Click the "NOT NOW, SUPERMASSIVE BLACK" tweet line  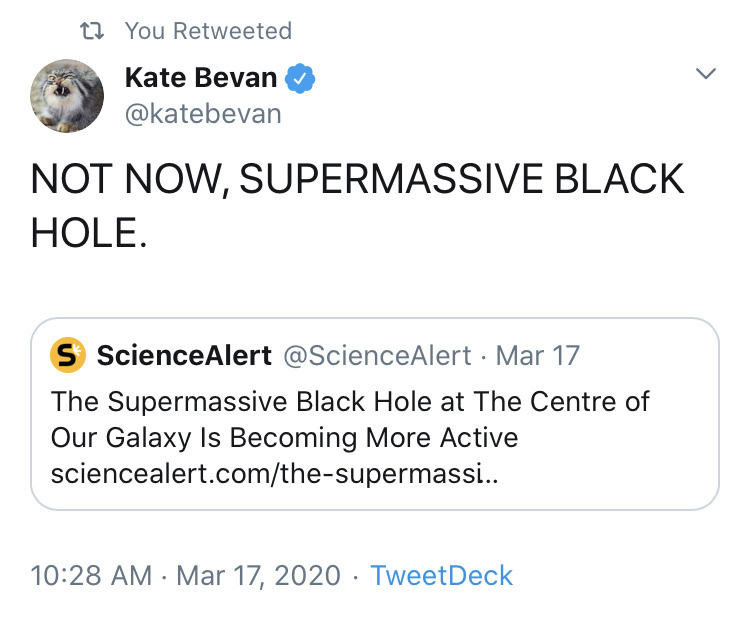pyautogui.click(x=357, y=179)
